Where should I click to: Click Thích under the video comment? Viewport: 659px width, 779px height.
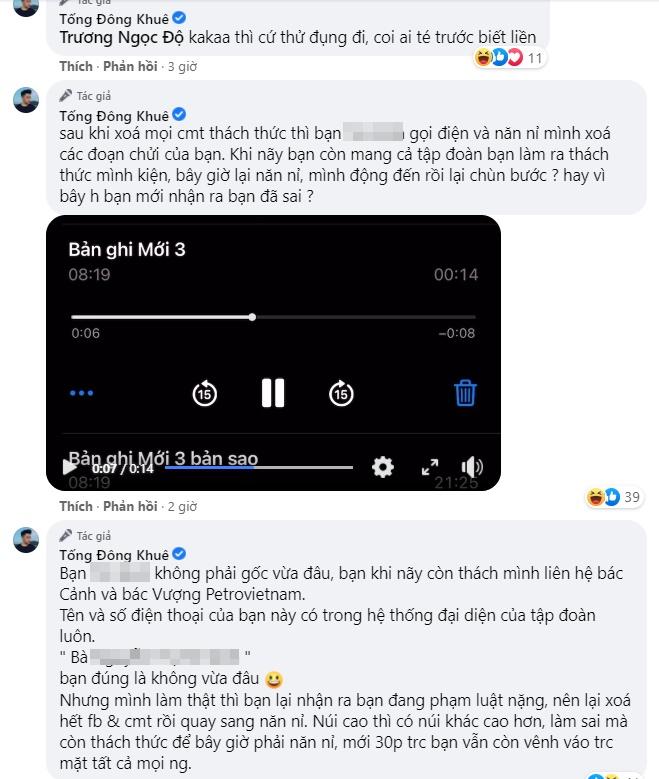pyautogui.click(x=75, y=506)
